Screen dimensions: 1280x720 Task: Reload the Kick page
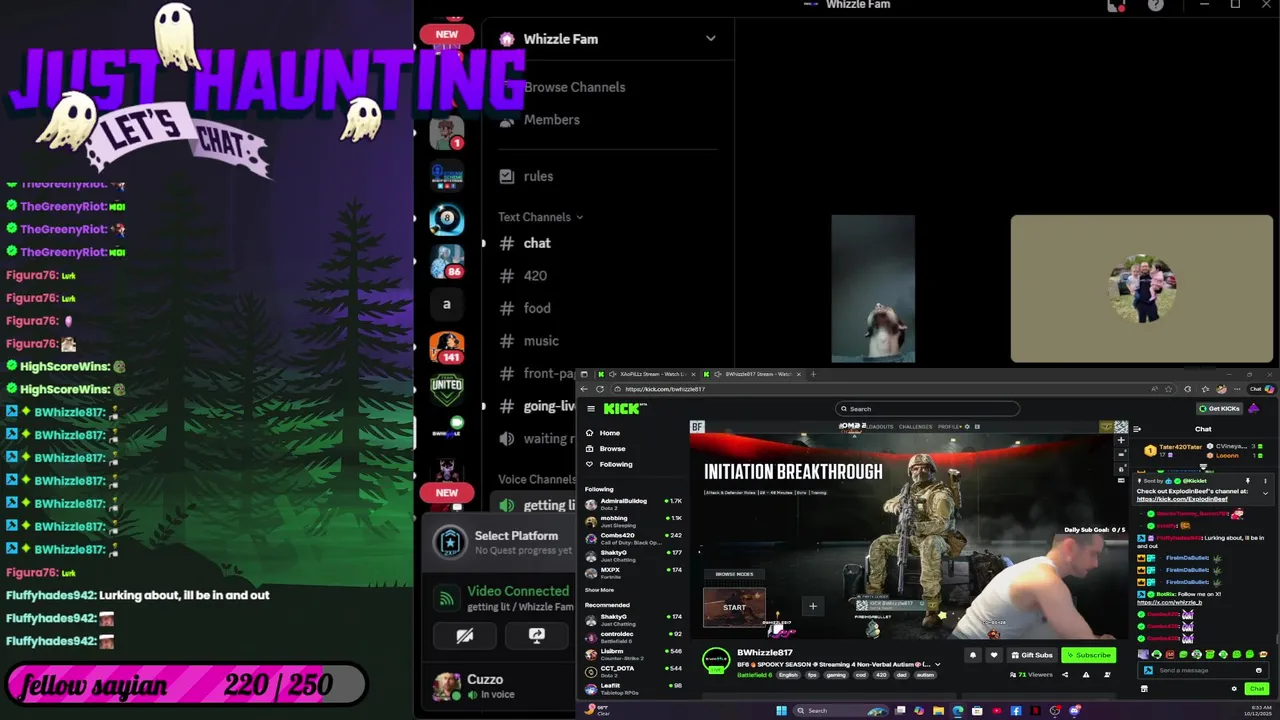[600, 389]
